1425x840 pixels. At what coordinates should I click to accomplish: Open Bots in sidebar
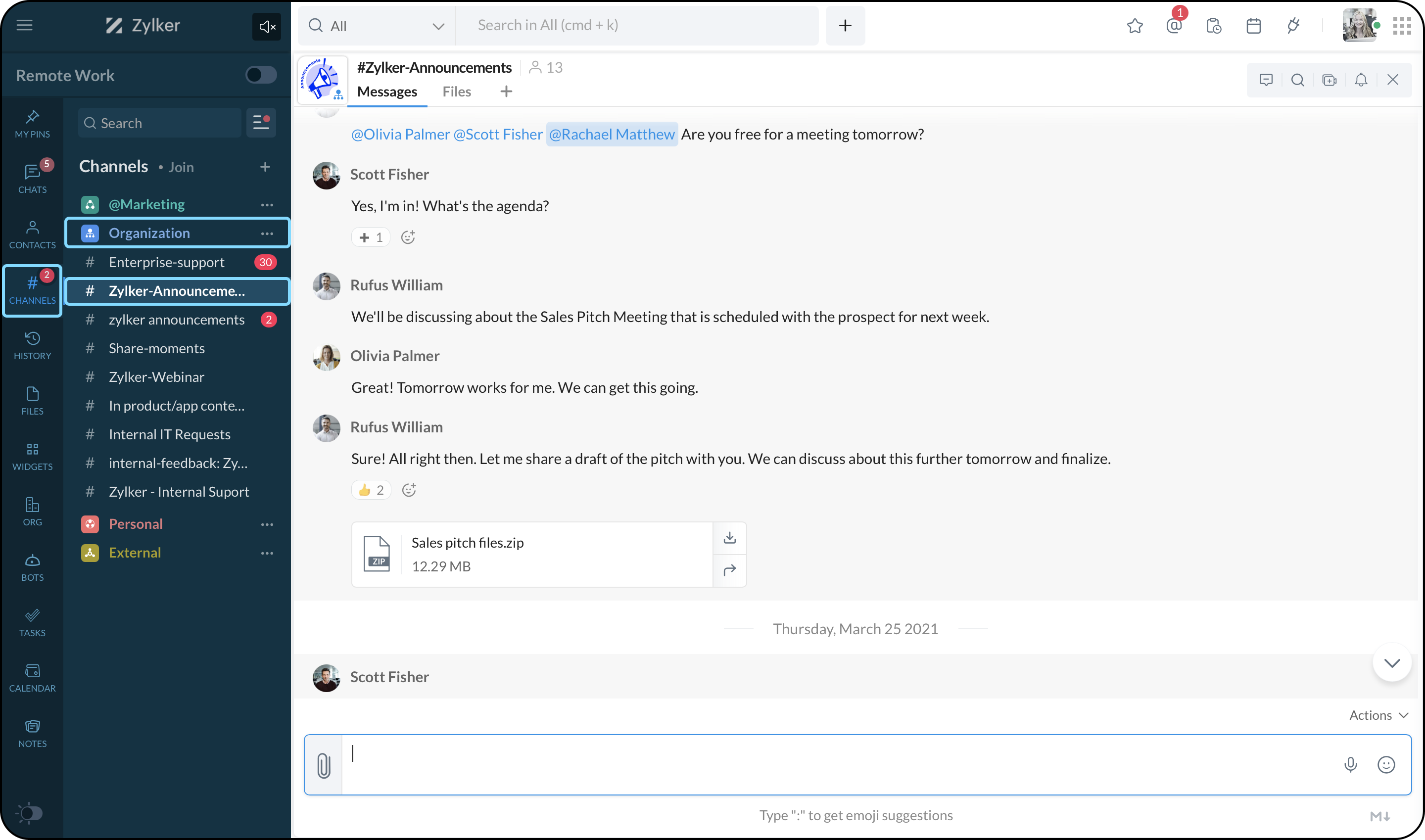(x=32, y=567)
